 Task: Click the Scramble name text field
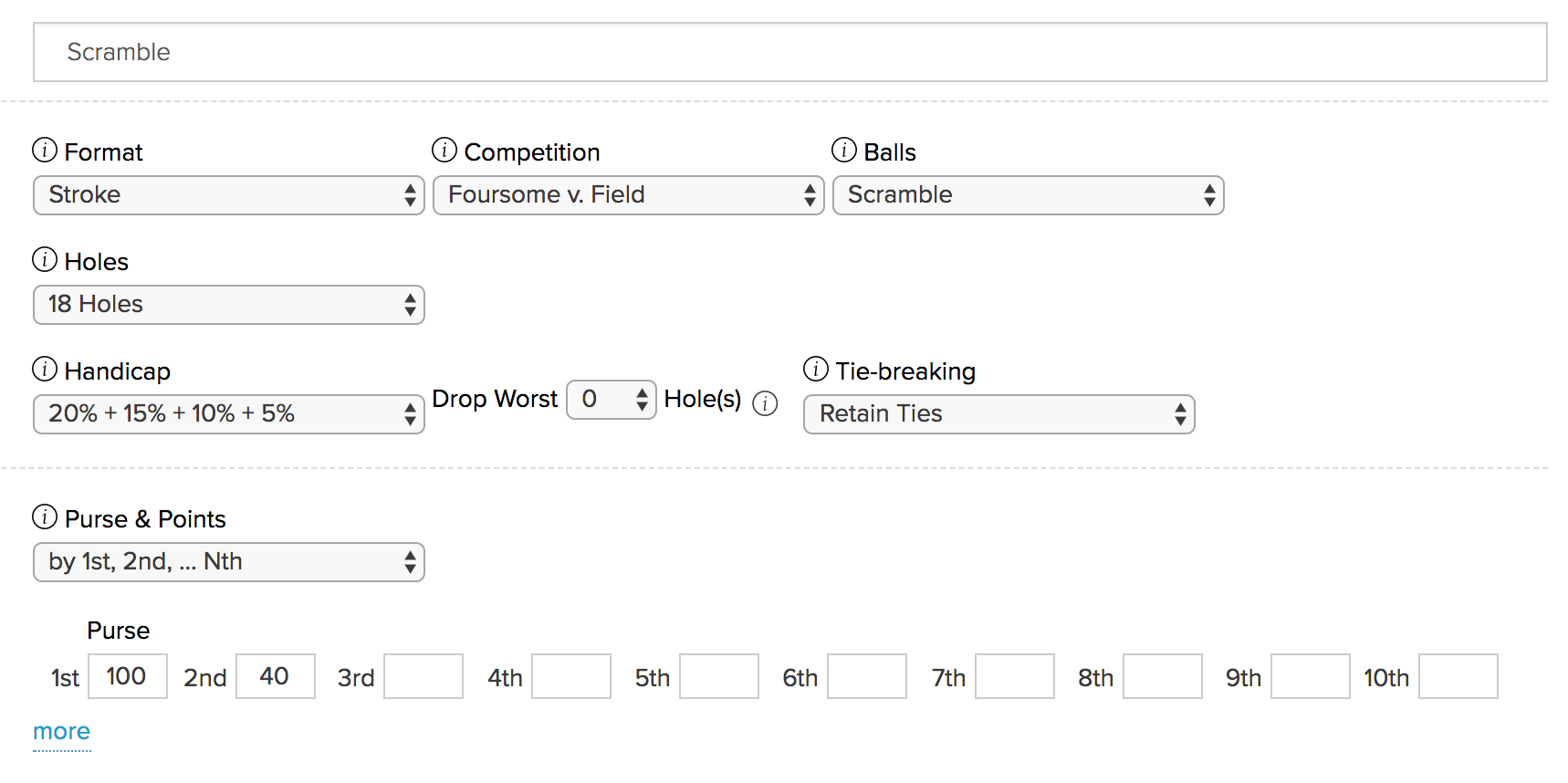coord(789,52)
